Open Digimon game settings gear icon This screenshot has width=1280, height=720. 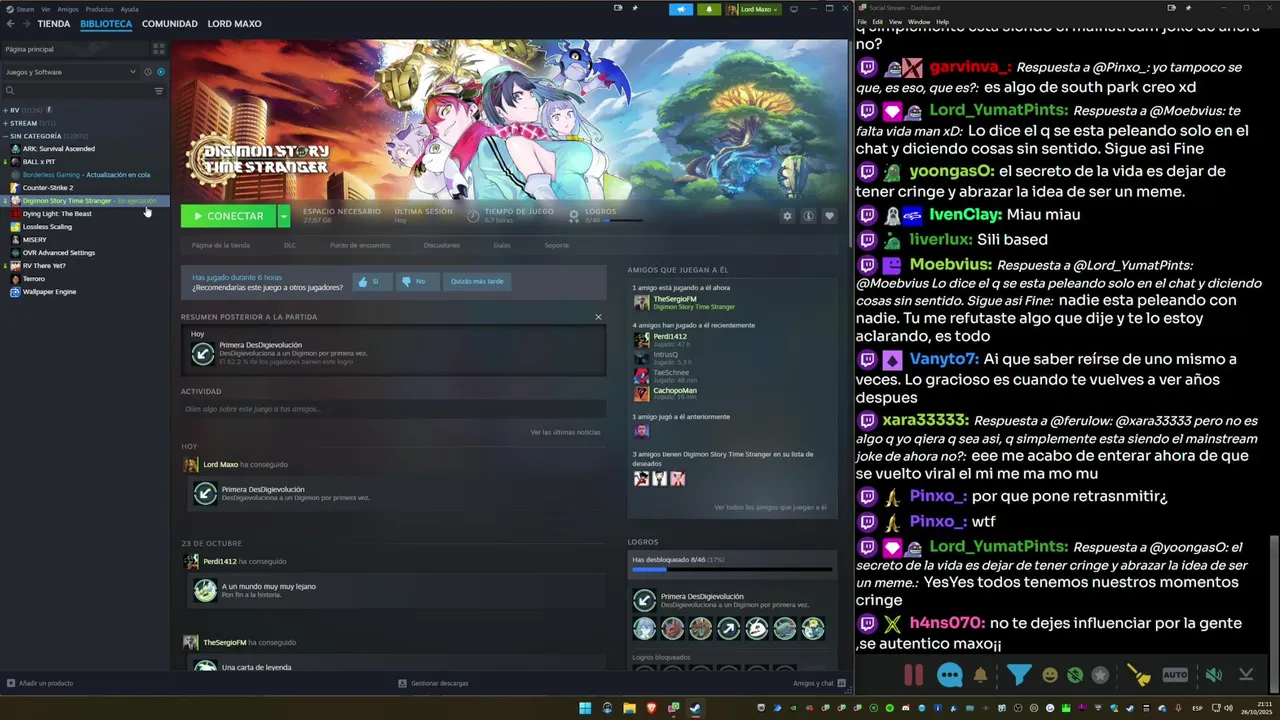787,216
